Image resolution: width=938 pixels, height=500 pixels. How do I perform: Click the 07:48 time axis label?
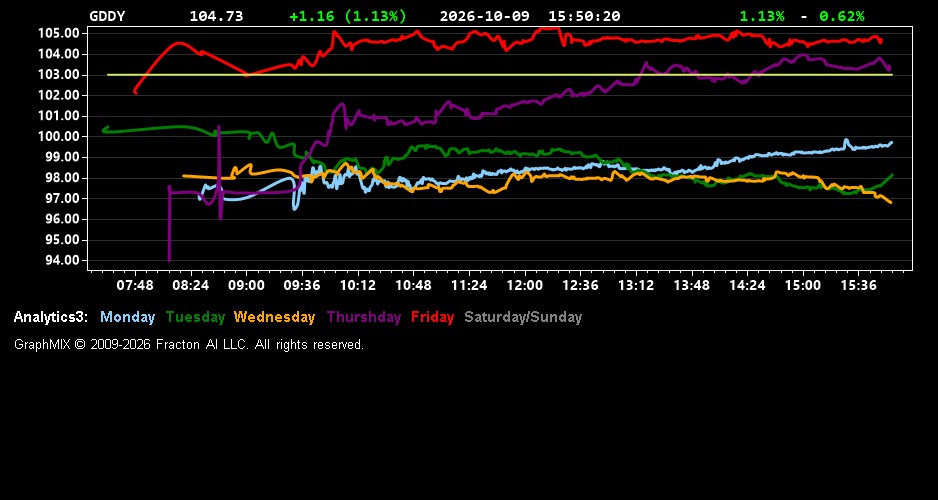point(135,285)
